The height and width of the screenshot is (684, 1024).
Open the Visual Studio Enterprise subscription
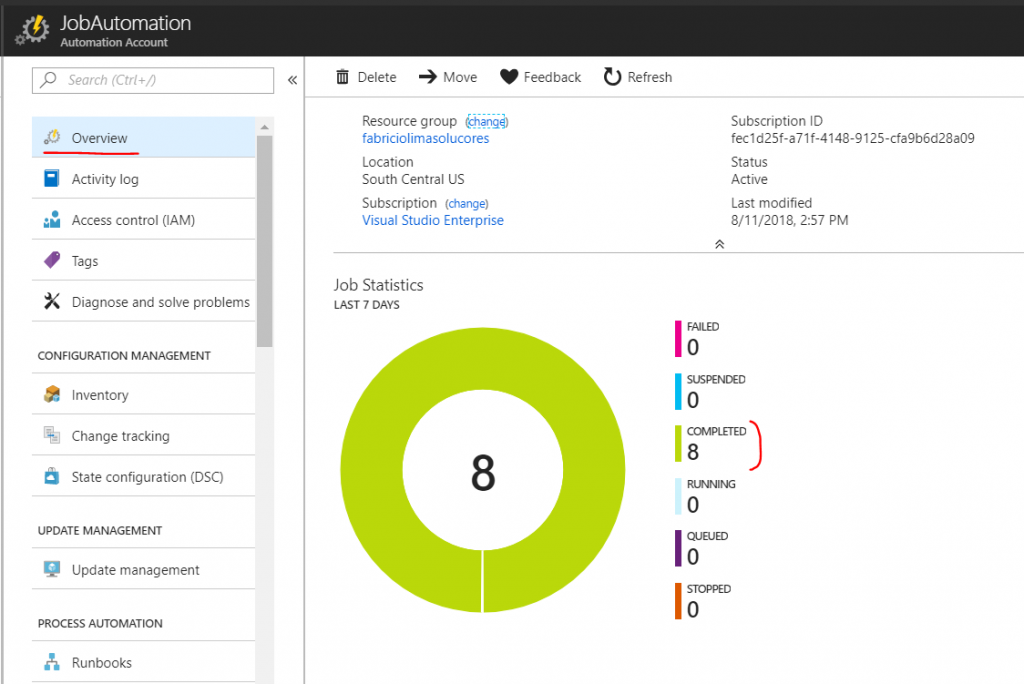432,220
